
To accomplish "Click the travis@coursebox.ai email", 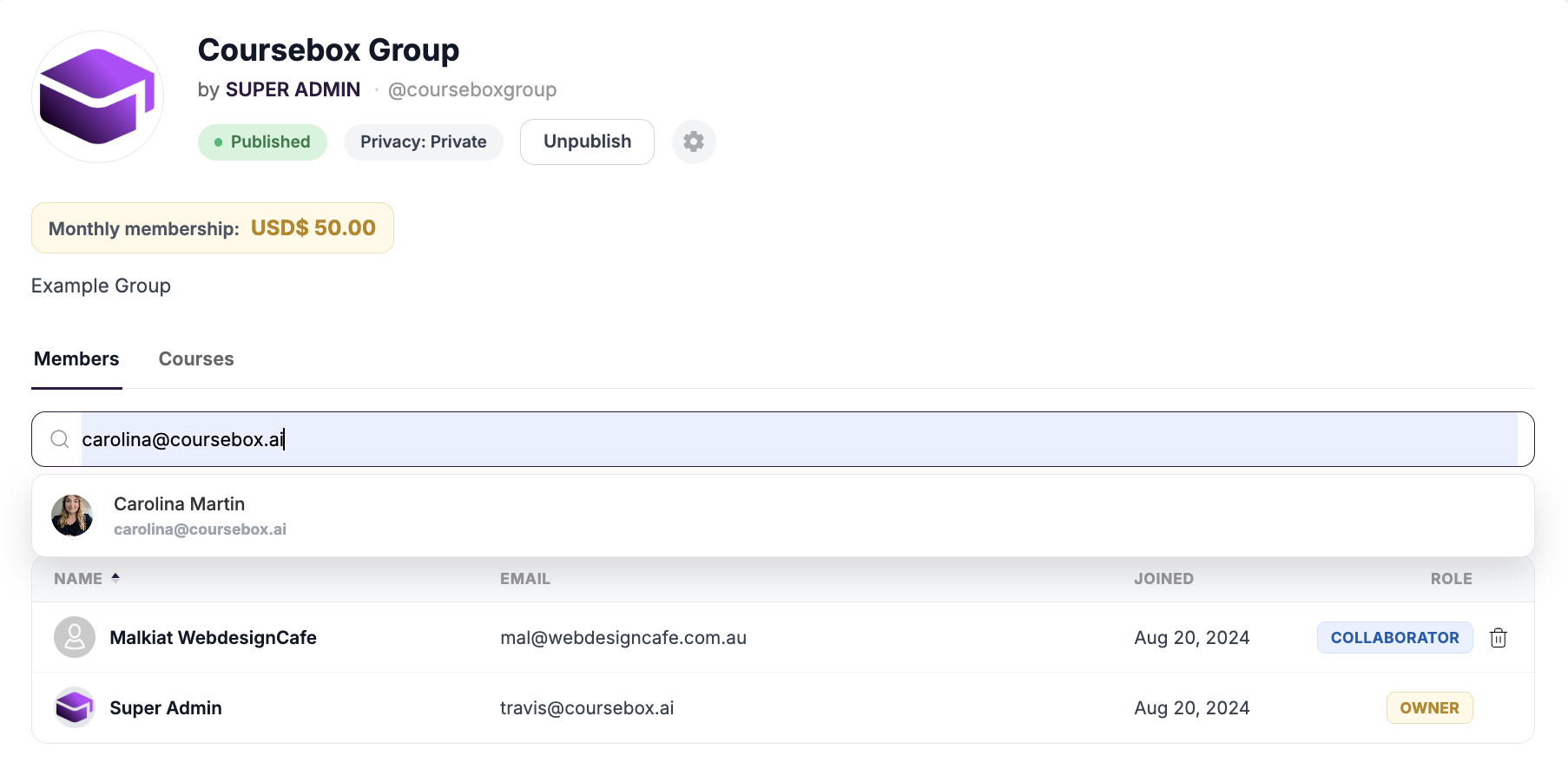I will [587, 708].
